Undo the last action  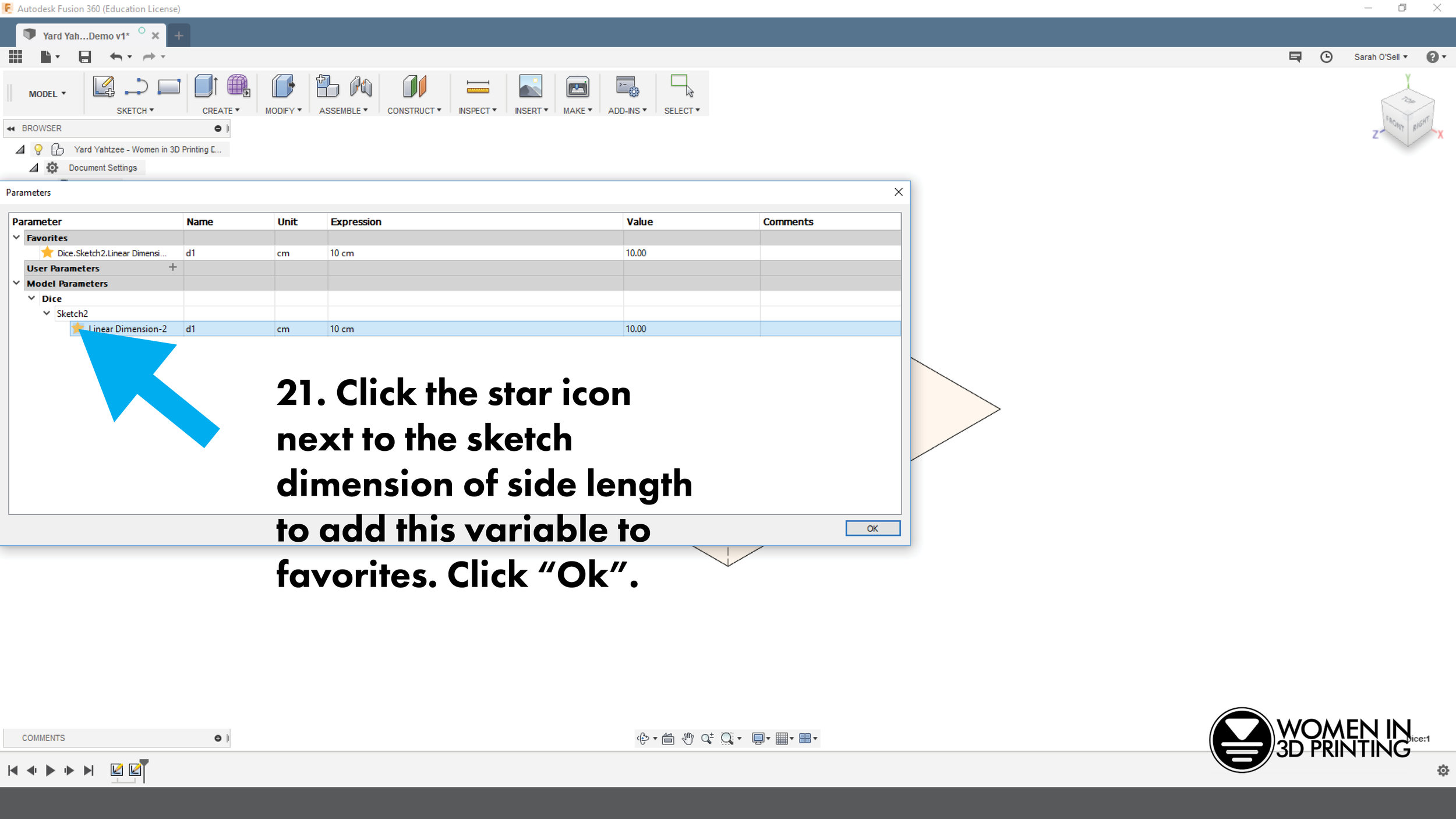pyautogui.click(x=116, y=57)
